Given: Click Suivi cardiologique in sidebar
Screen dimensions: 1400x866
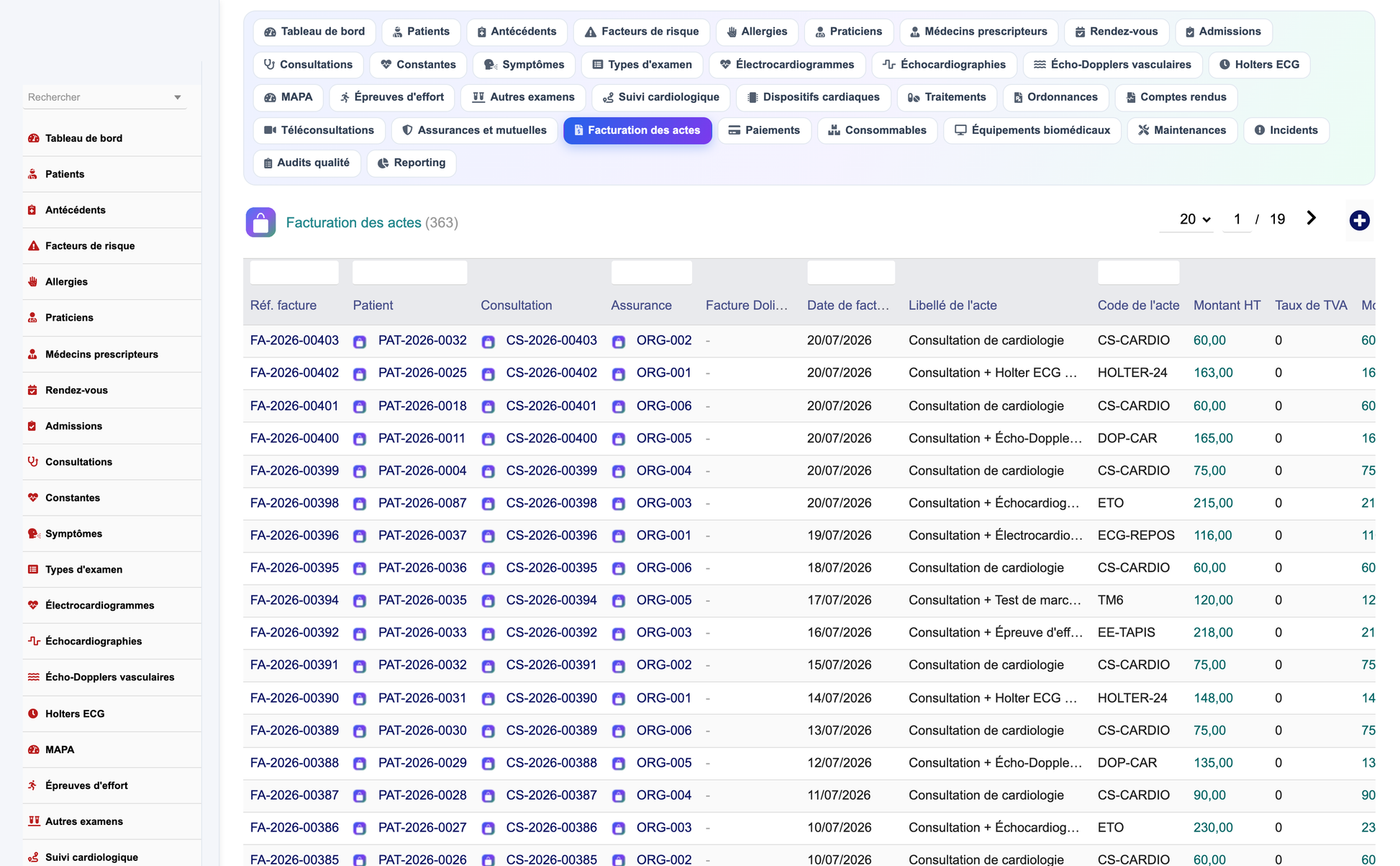Looking at the screenshot, I should [91, 857].
